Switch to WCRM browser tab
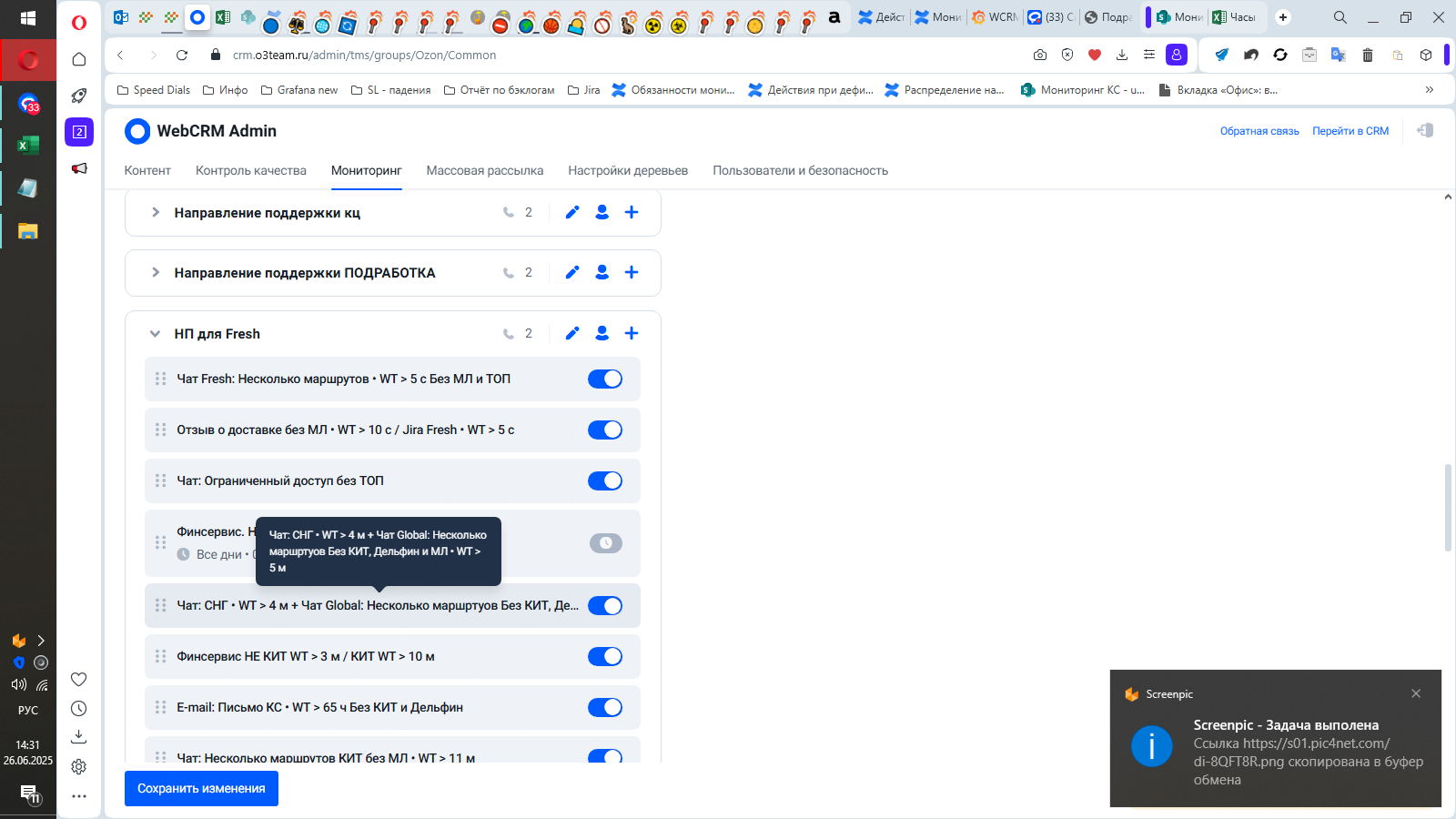 tap(995, 17)
